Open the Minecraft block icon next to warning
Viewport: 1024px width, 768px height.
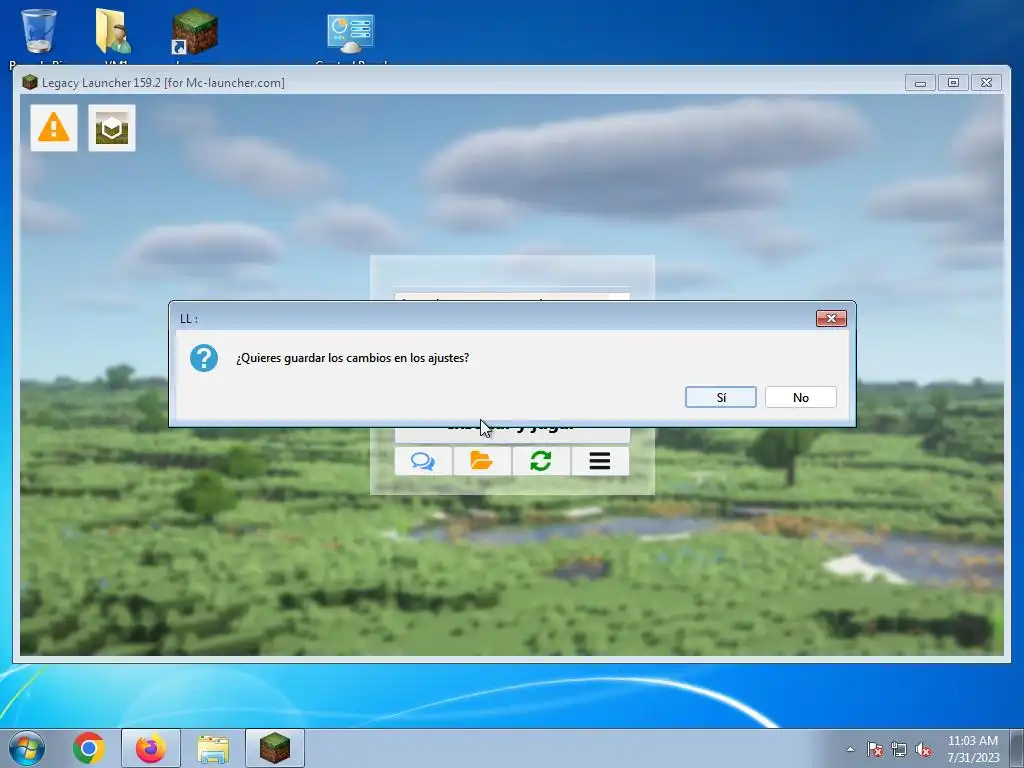pos(112,128)
